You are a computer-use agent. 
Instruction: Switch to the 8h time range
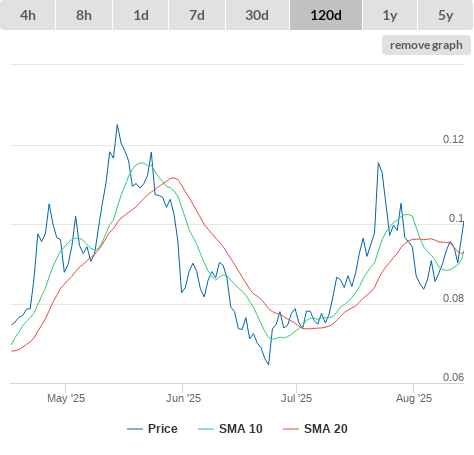pos(84,15)
